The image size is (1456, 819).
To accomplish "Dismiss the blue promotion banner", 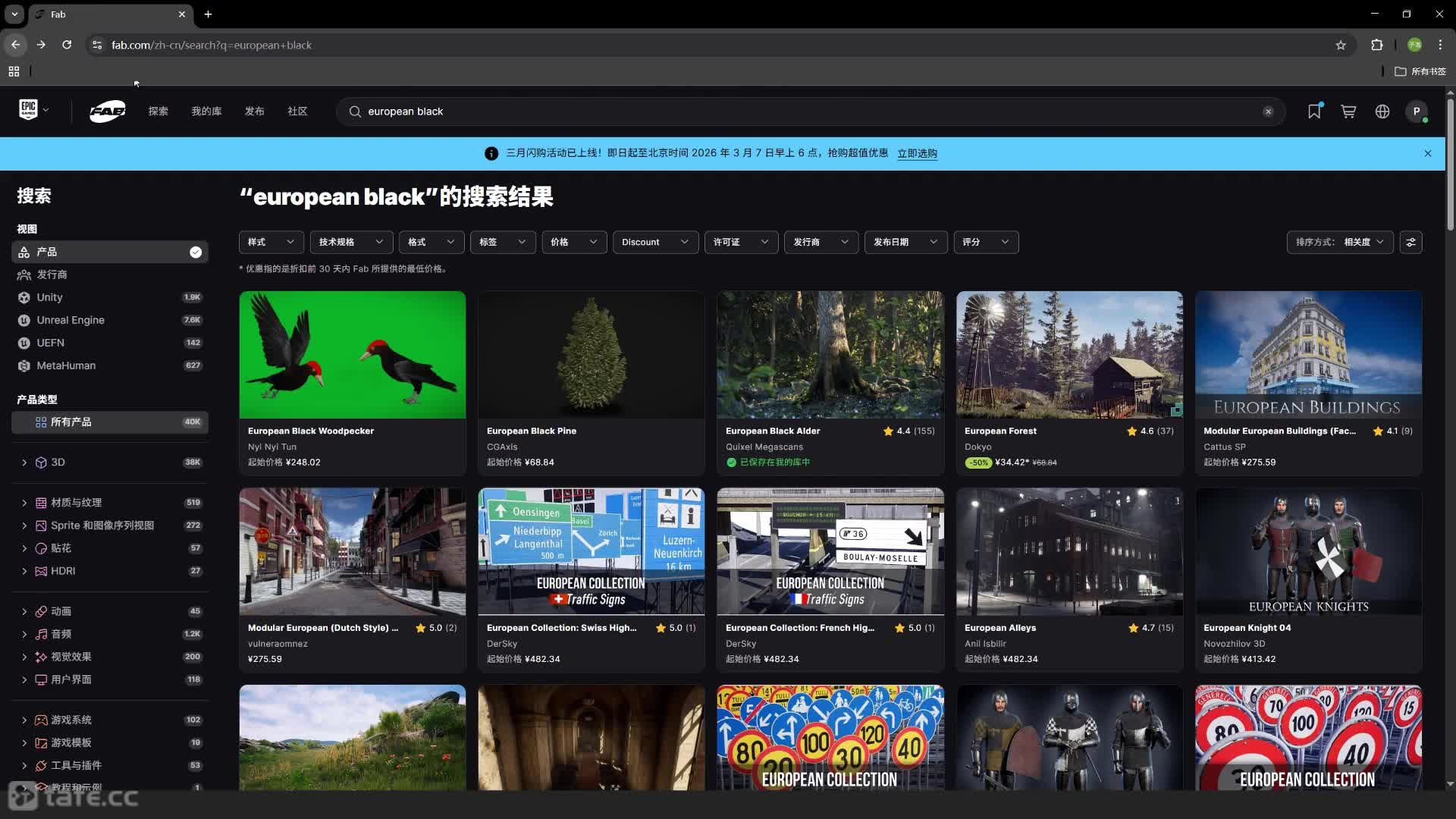I will [1427, 153].
